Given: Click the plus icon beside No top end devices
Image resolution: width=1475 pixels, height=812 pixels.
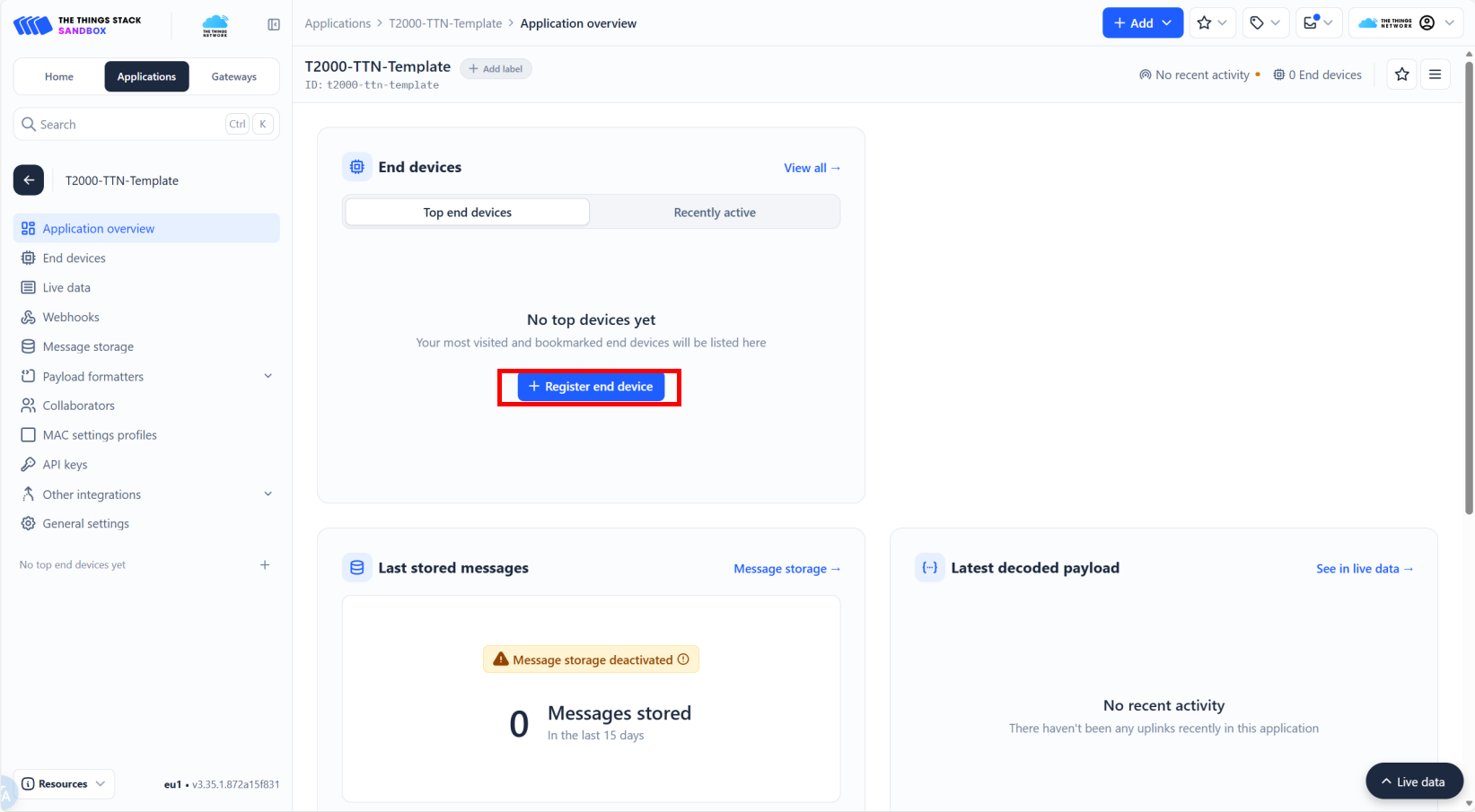Looking at the screenshot, I should pyautogui.click(x=265, y=565).
